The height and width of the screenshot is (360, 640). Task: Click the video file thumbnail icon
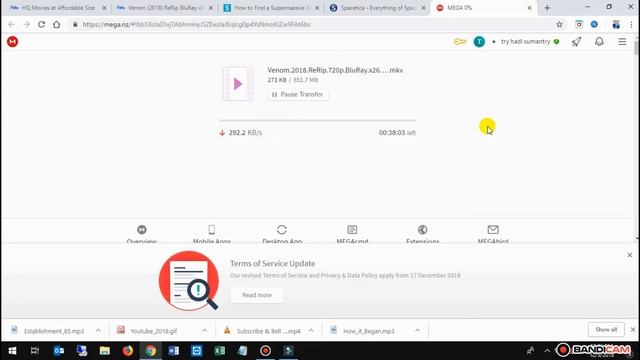(x=238, y=84)
